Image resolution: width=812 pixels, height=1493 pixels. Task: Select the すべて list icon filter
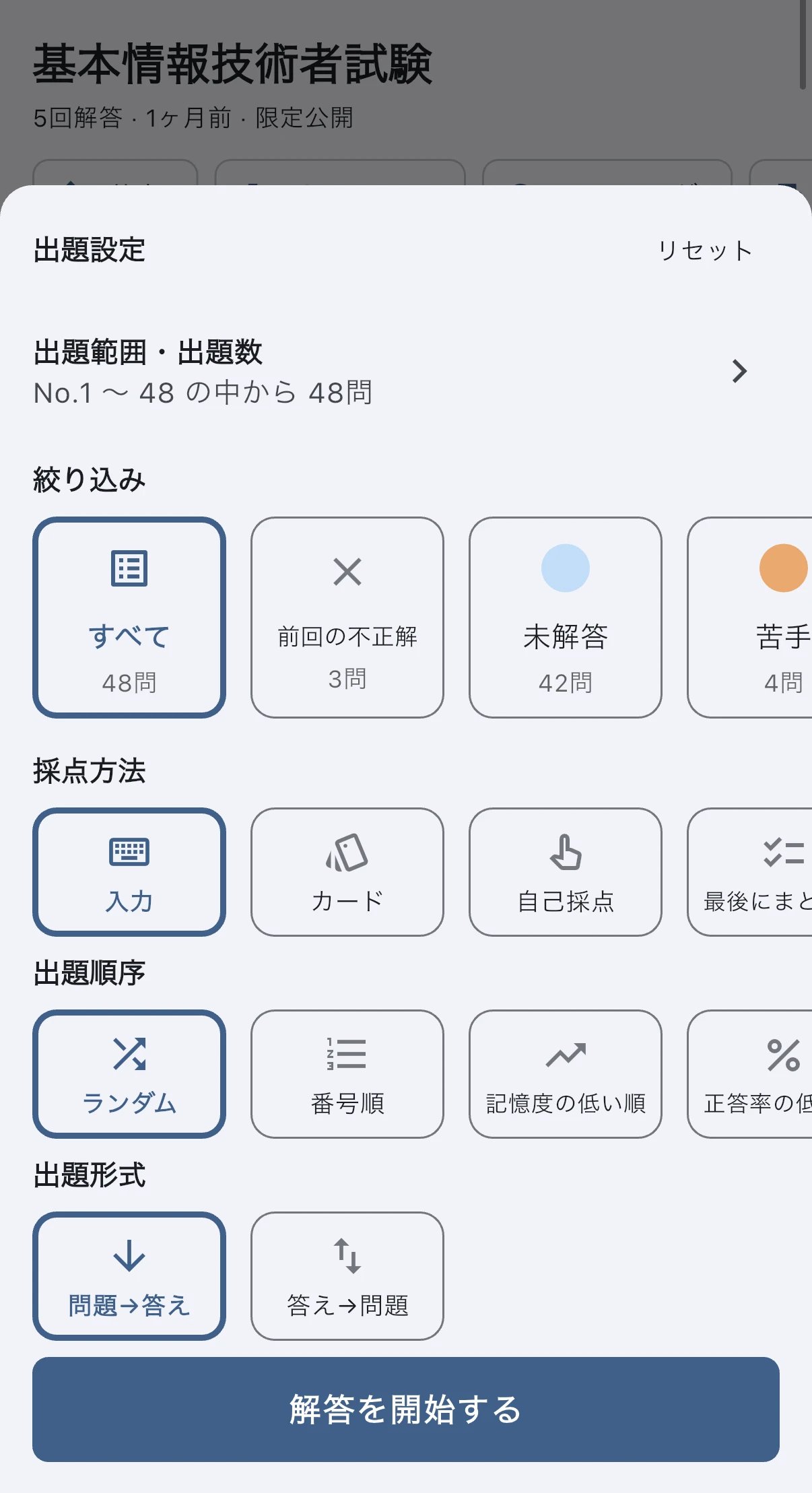[129, 569]
